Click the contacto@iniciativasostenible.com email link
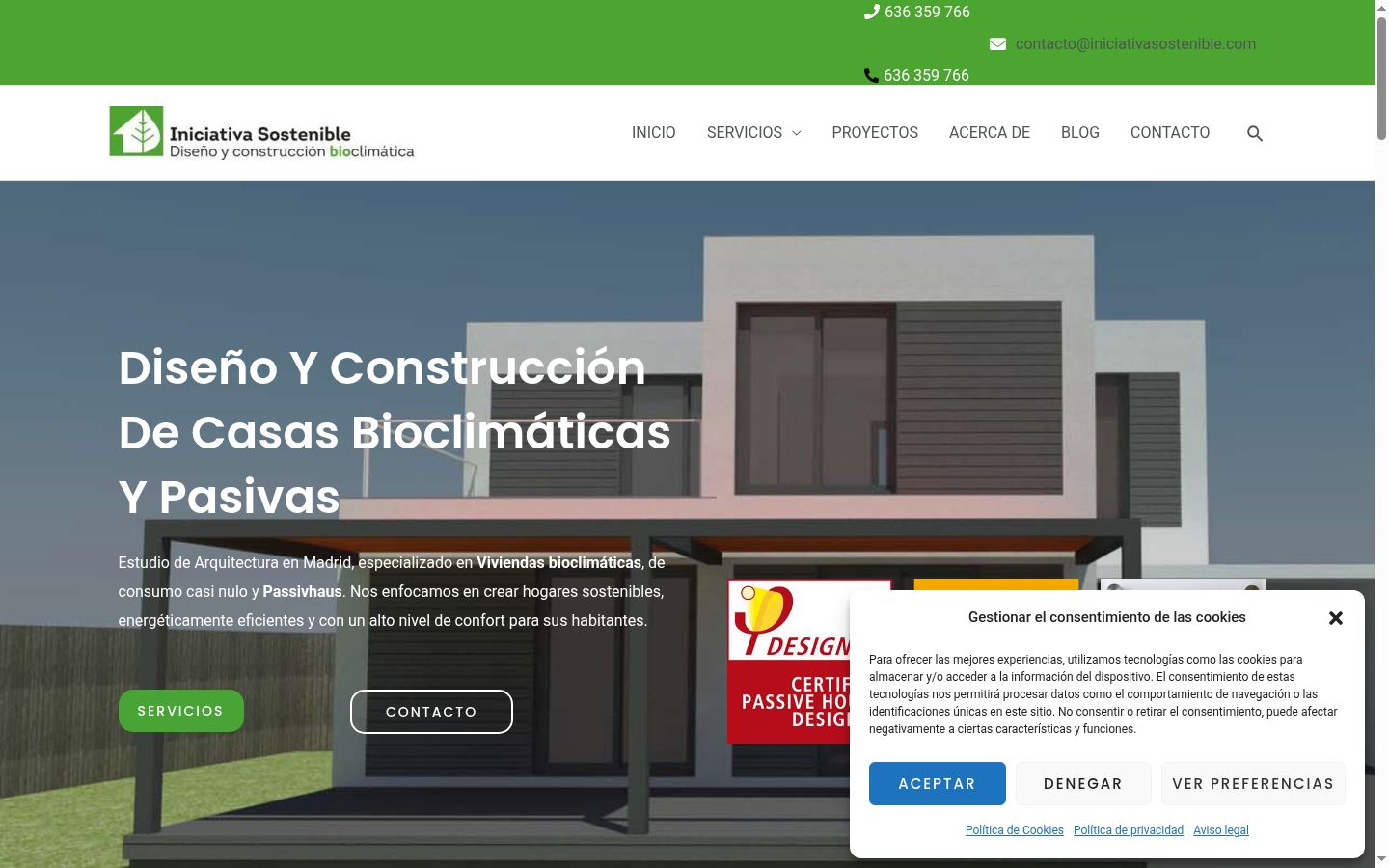This screenshot has height=868, width=1389. point(1135,44)
